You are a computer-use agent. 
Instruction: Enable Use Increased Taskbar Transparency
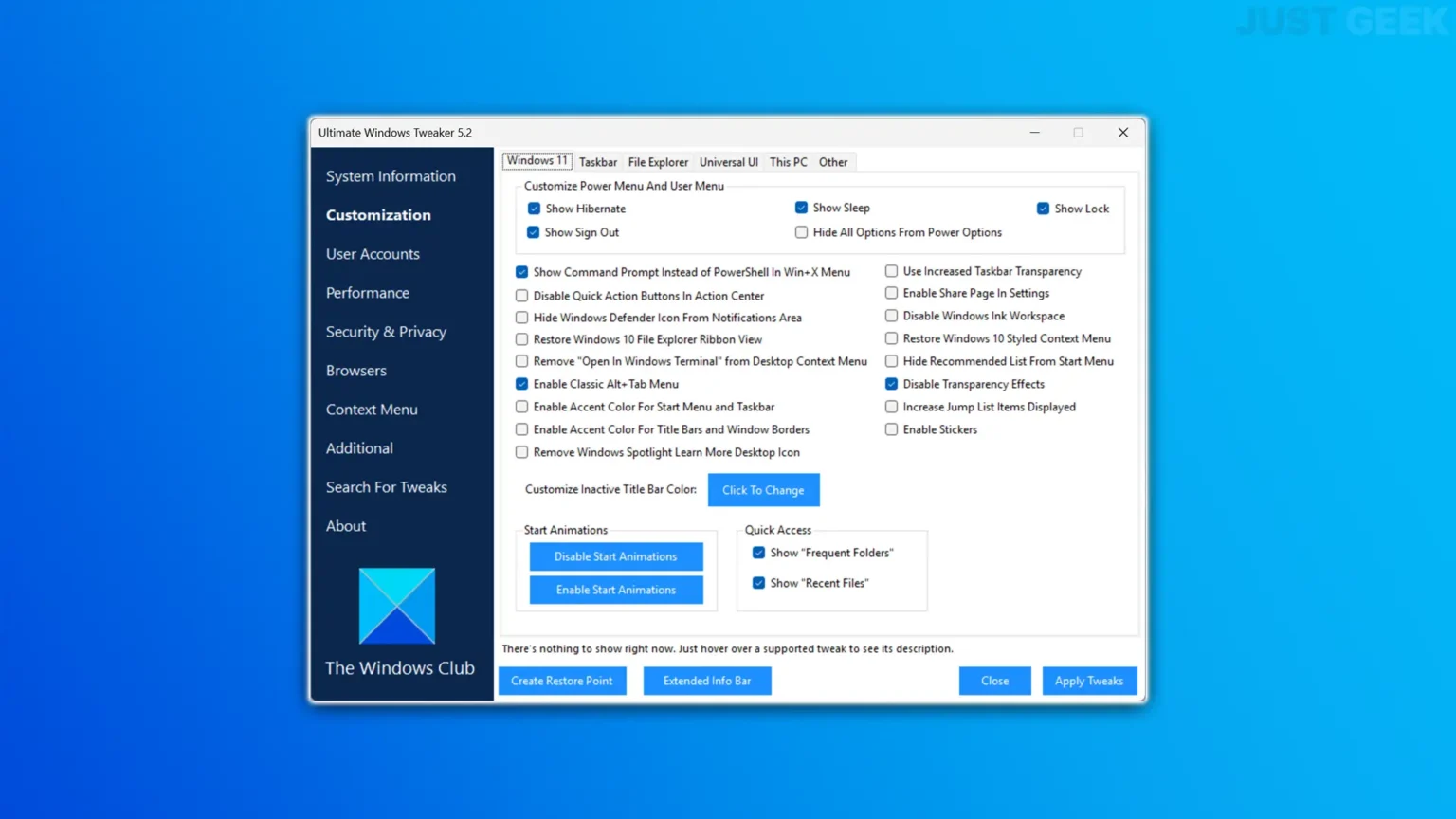891,271
